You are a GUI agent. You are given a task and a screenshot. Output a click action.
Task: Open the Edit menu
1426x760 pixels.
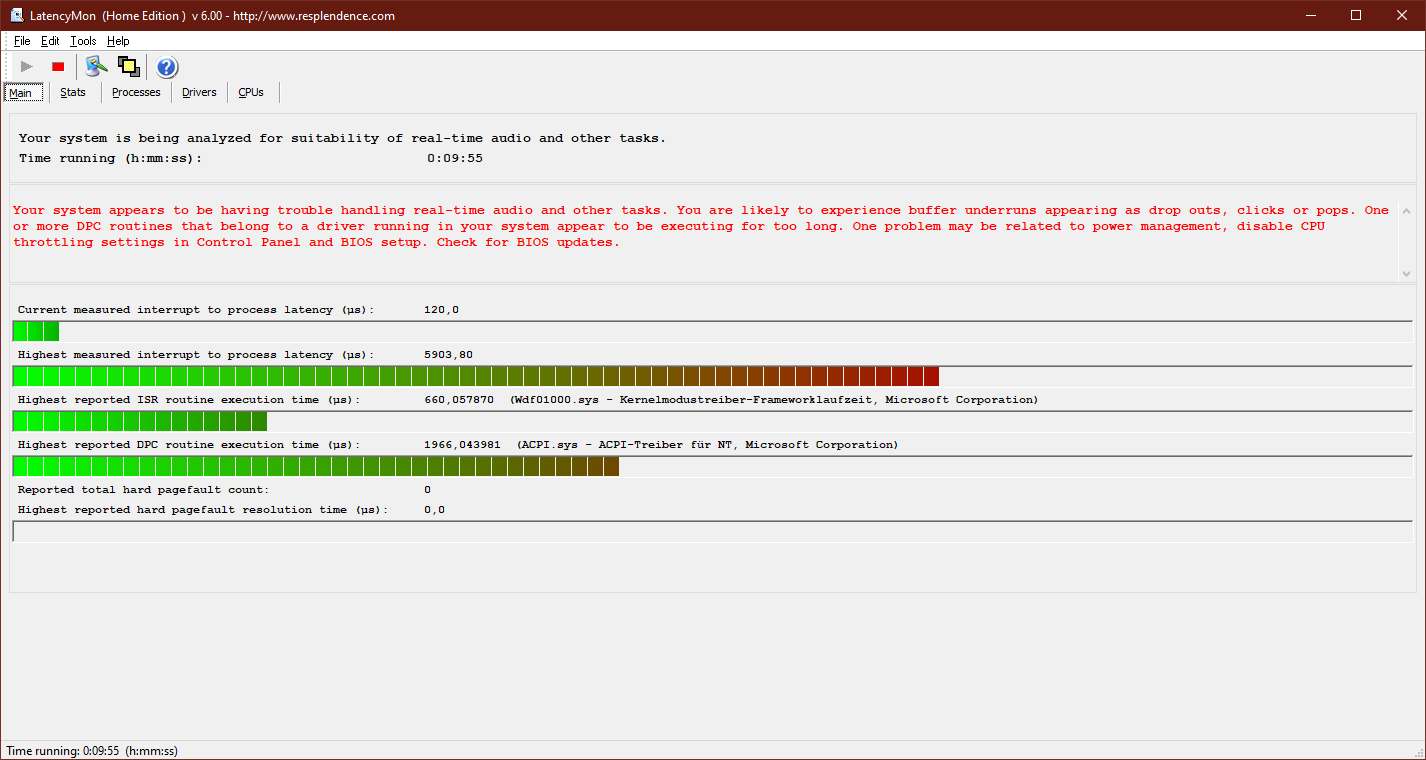click(x=50, y=41)
